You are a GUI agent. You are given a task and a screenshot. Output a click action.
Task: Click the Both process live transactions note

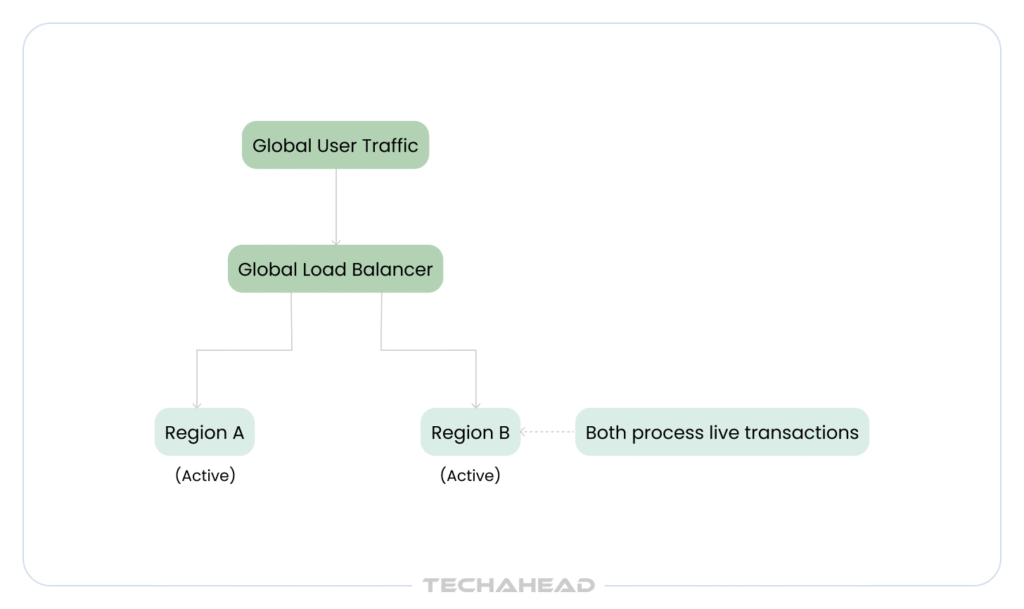coord(722,432)
